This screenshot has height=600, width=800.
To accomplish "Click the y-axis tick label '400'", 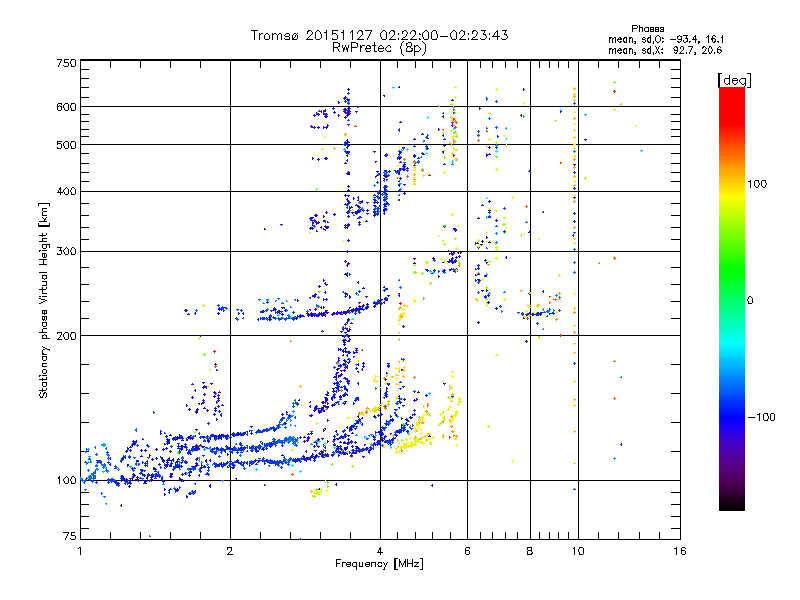I will [66, 192].
